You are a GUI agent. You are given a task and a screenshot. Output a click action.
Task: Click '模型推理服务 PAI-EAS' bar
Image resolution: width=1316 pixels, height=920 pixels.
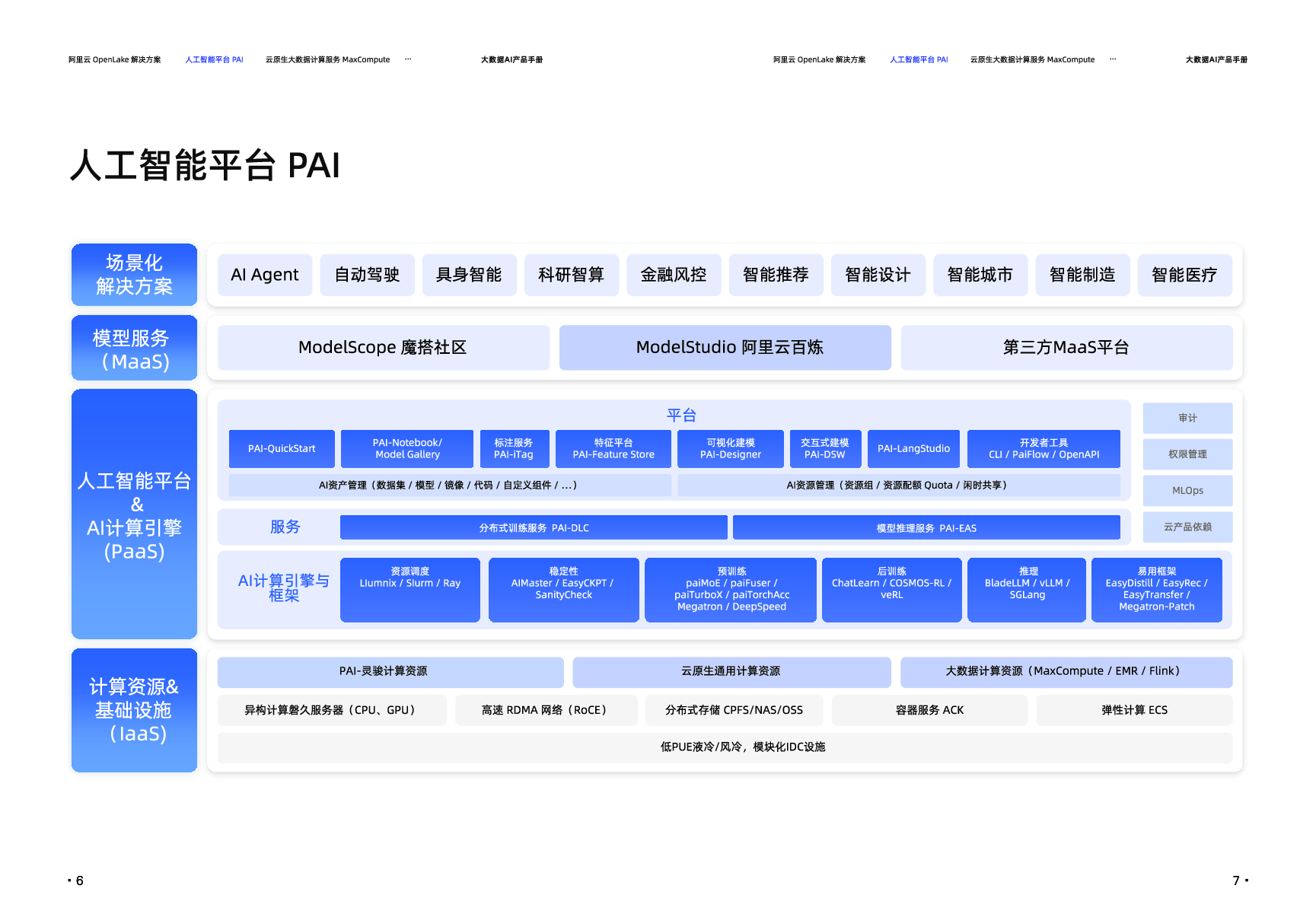point(926,527)
